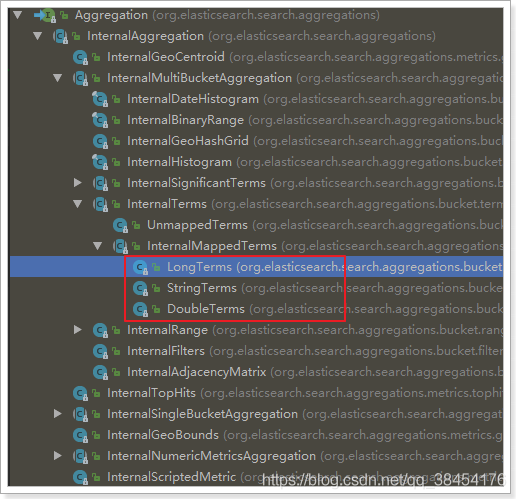This screenshot has width=516, height=499.
Task: Click the DoubleTerms class icon
Action: 140,309
